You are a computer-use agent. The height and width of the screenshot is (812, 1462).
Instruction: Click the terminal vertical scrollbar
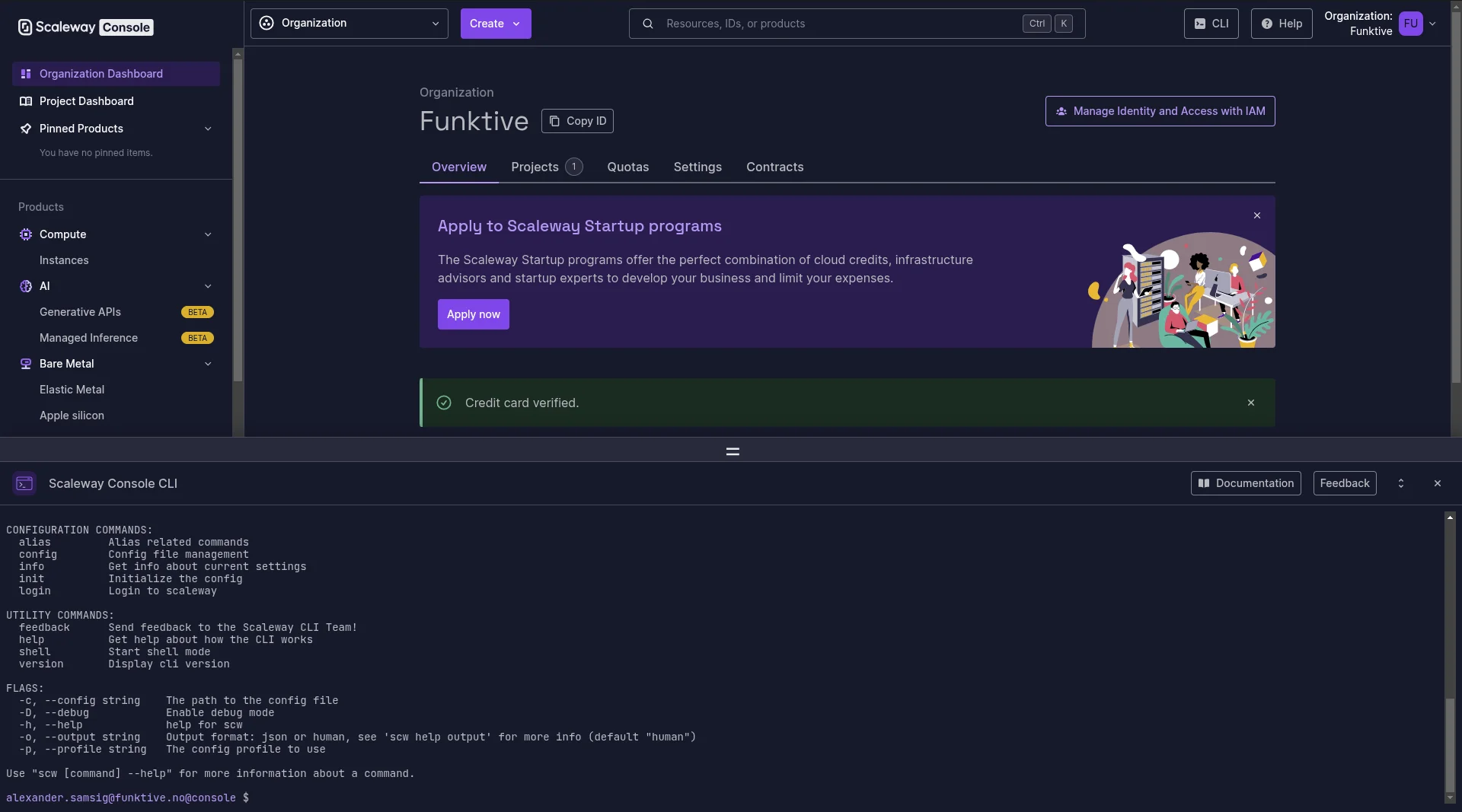1450,746
